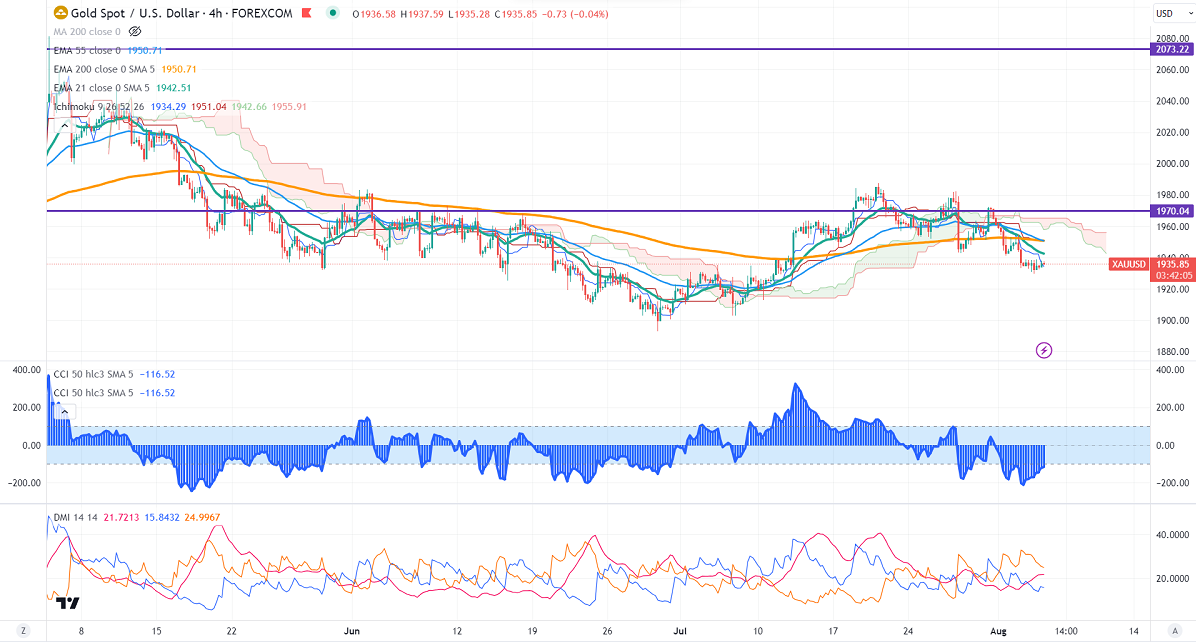Click the 40.0000 DMI axis label
This screenshot has height=644, width=1196.
tap(1173, 535)
